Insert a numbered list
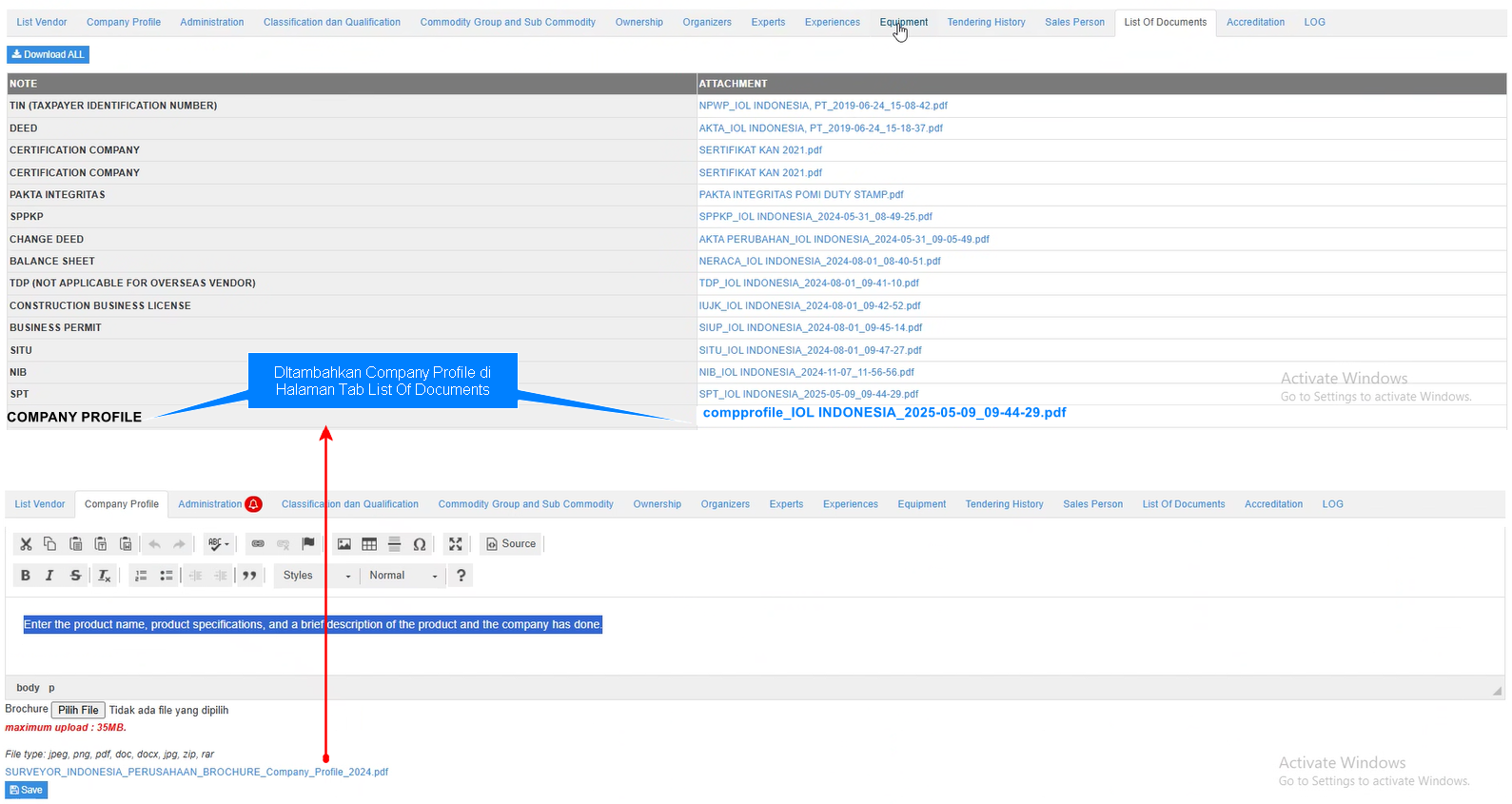 click(x=141, y=576)
